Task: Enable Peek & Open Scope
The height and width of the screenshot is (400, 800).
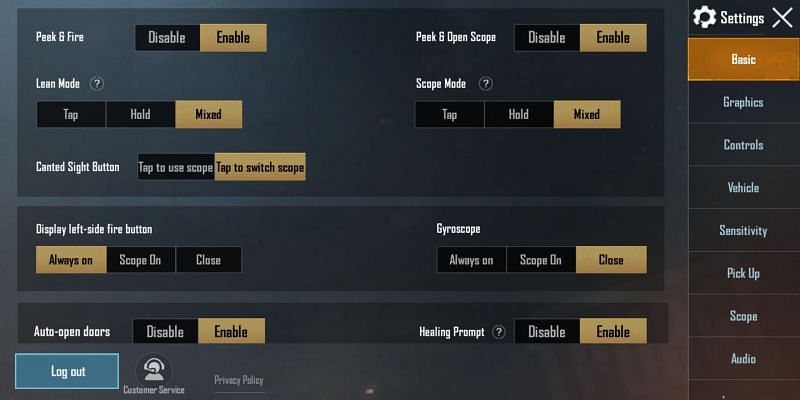Action: click(x=613, y=38)
